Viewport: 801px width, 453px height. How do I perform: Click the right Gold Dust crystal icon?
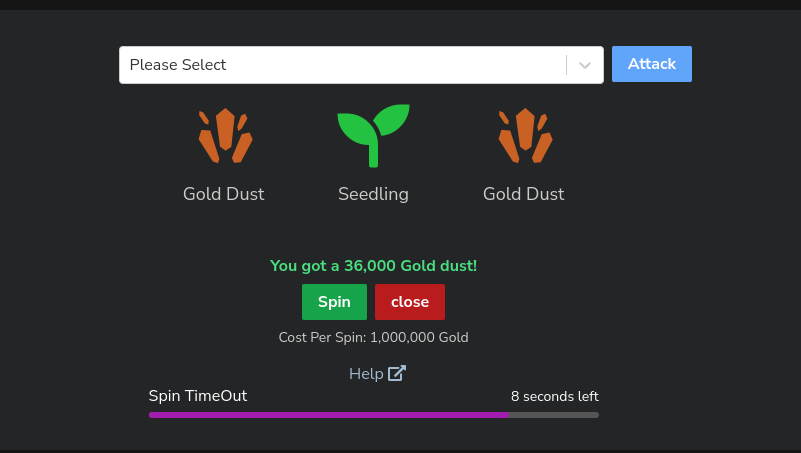[525, 135]
